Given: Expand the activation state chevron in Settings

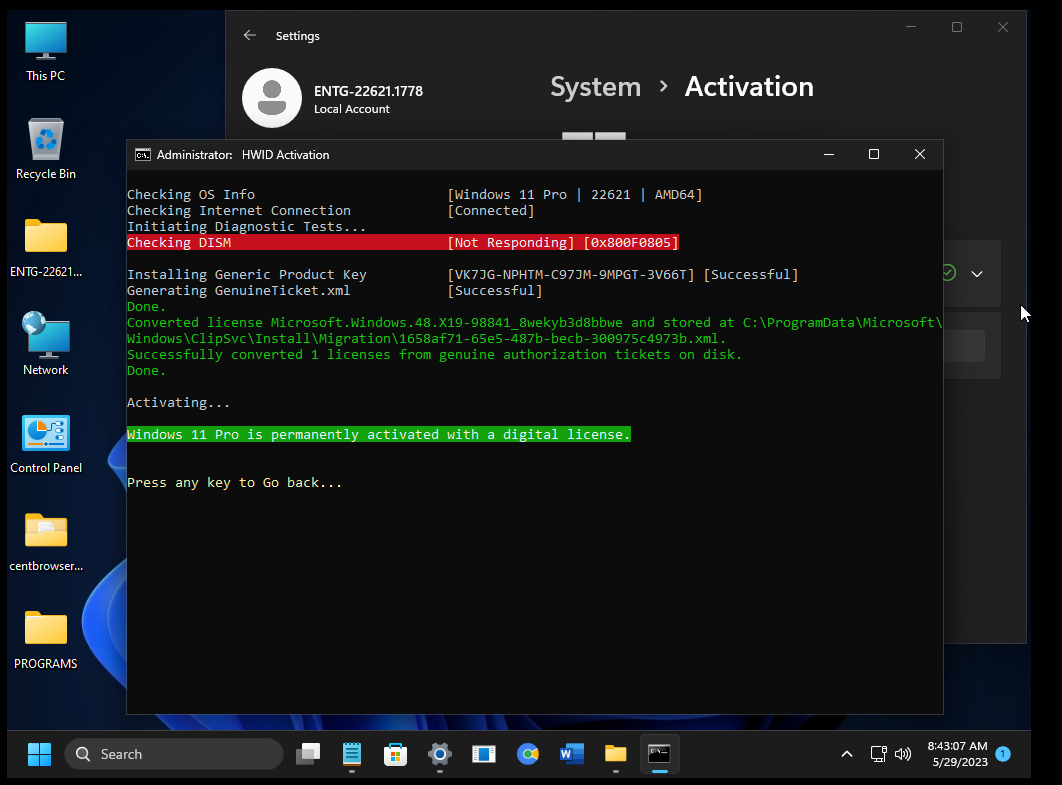Looking at the screenshot, I should coord(977,274).
